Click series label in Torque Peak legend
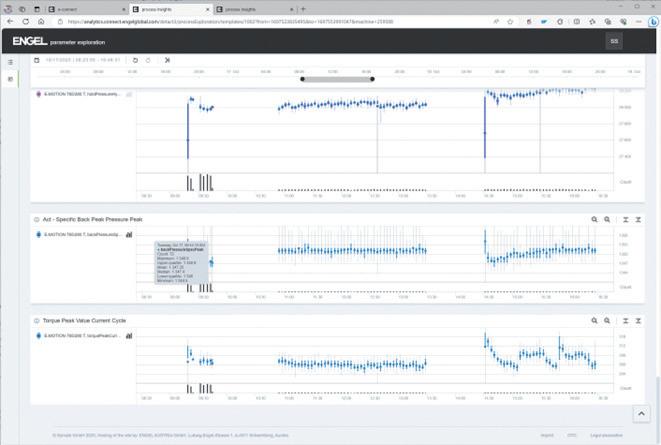 (82, 336)
